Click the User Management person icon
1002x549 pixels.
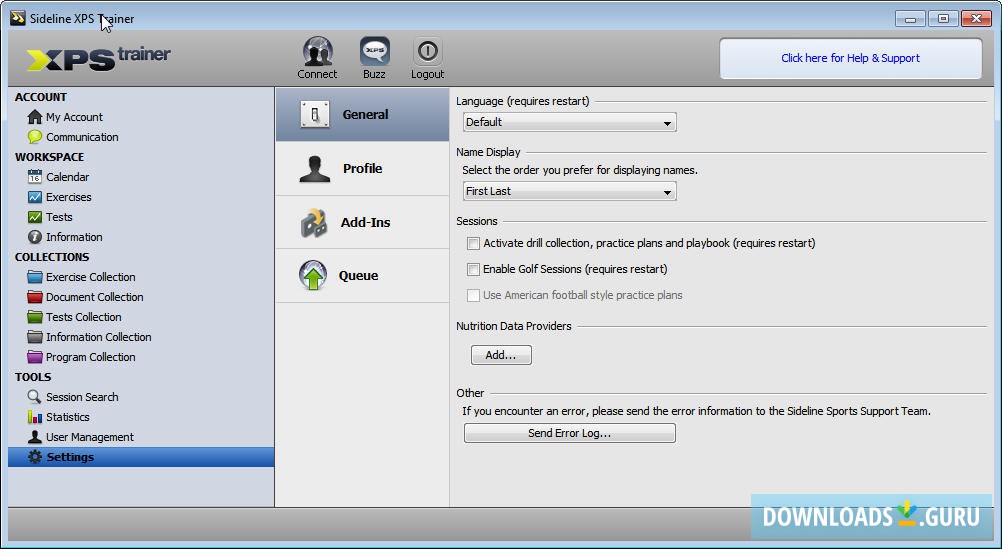[x=35, y=437]
